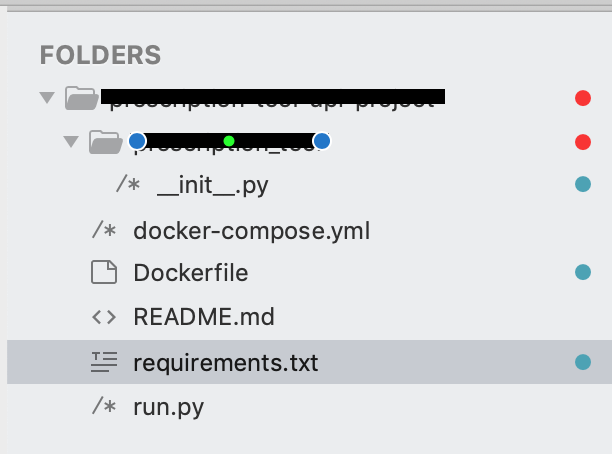Collapse the top-level project folder arrow
The image size is (612, 454).
[x=45, y=98]
